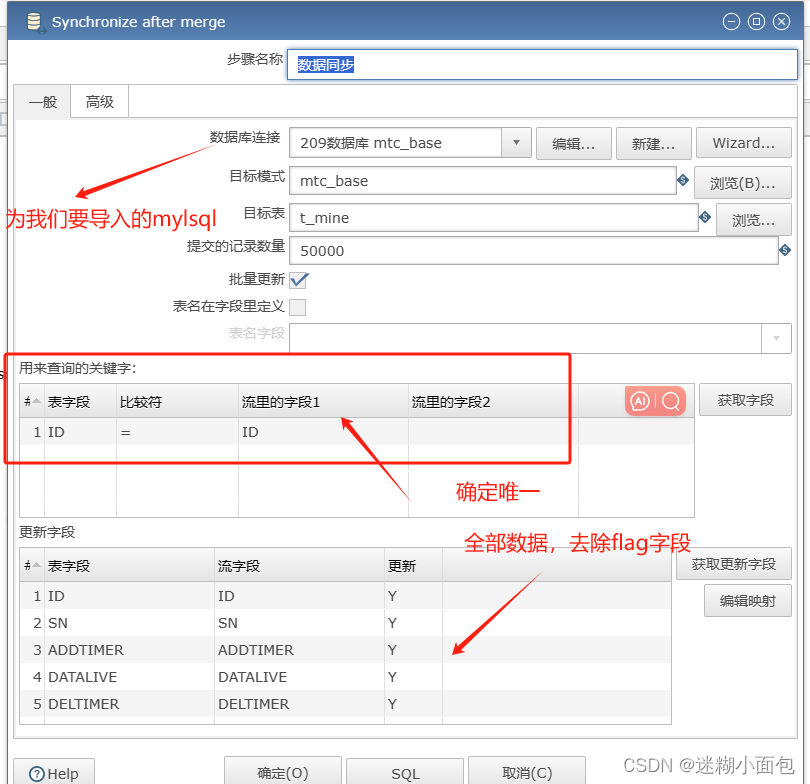Viewport: 810px width, 784px height.
Task: Switch to the 一般 tab
Action: point(43,102)
